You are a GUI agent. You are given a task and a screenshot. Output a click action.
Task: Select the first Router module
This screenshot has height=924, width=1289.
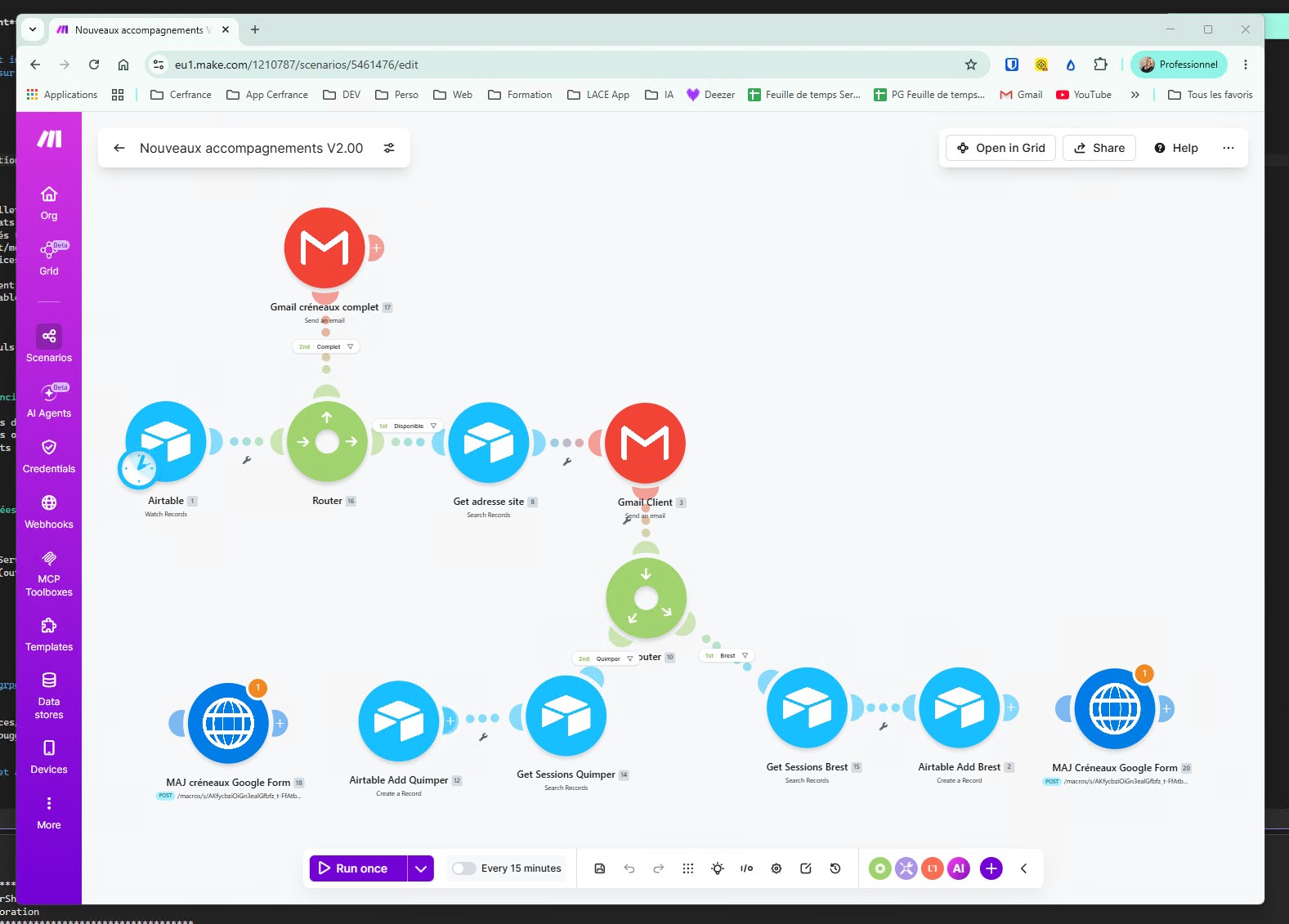(x=327, y=442)
